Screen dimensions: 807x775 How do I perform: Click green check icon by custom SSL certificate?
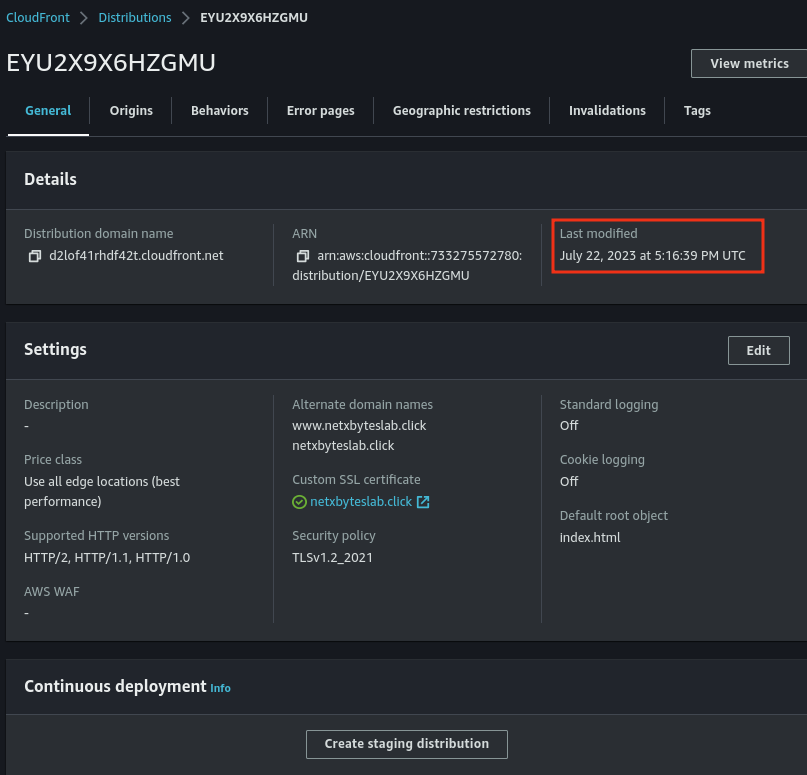pyautogui.click(x=299, y=502)
